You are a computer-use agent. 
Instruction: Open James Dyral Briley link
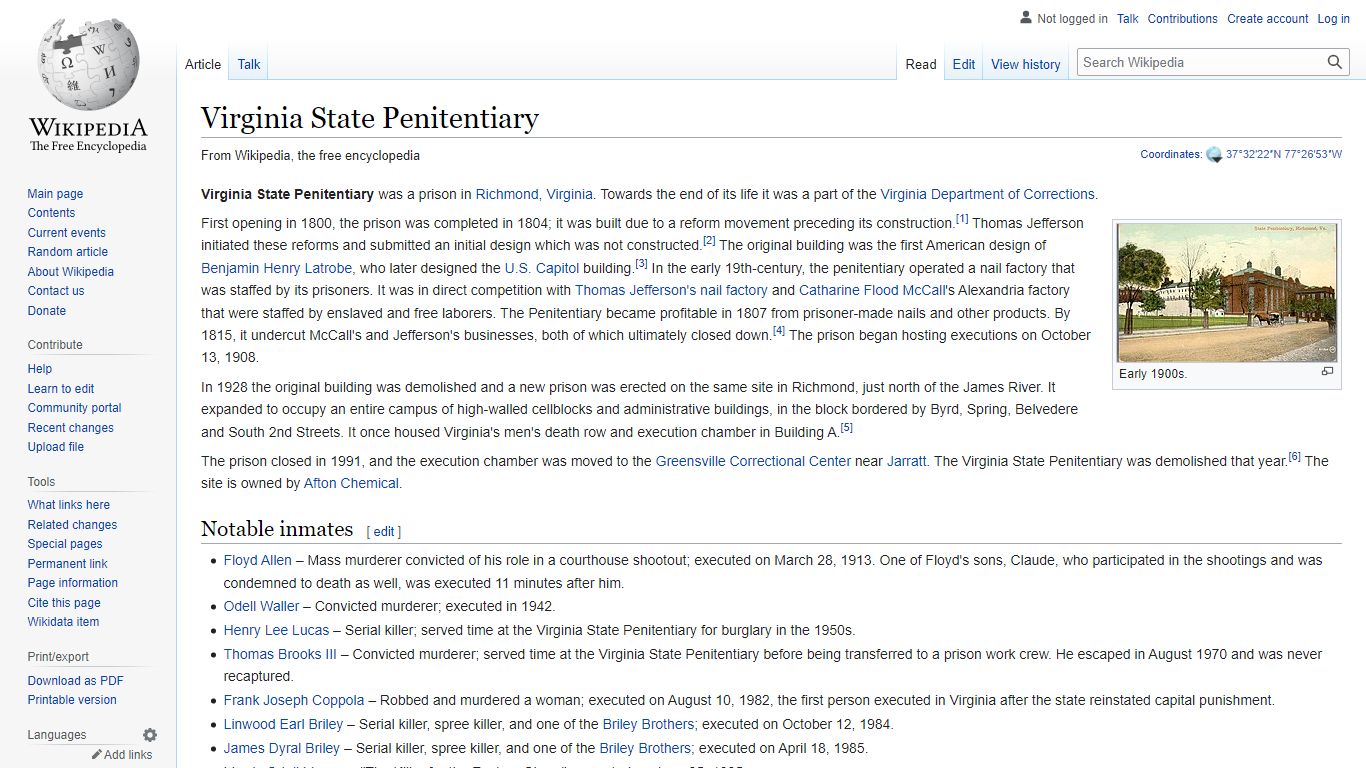point(282,748)
